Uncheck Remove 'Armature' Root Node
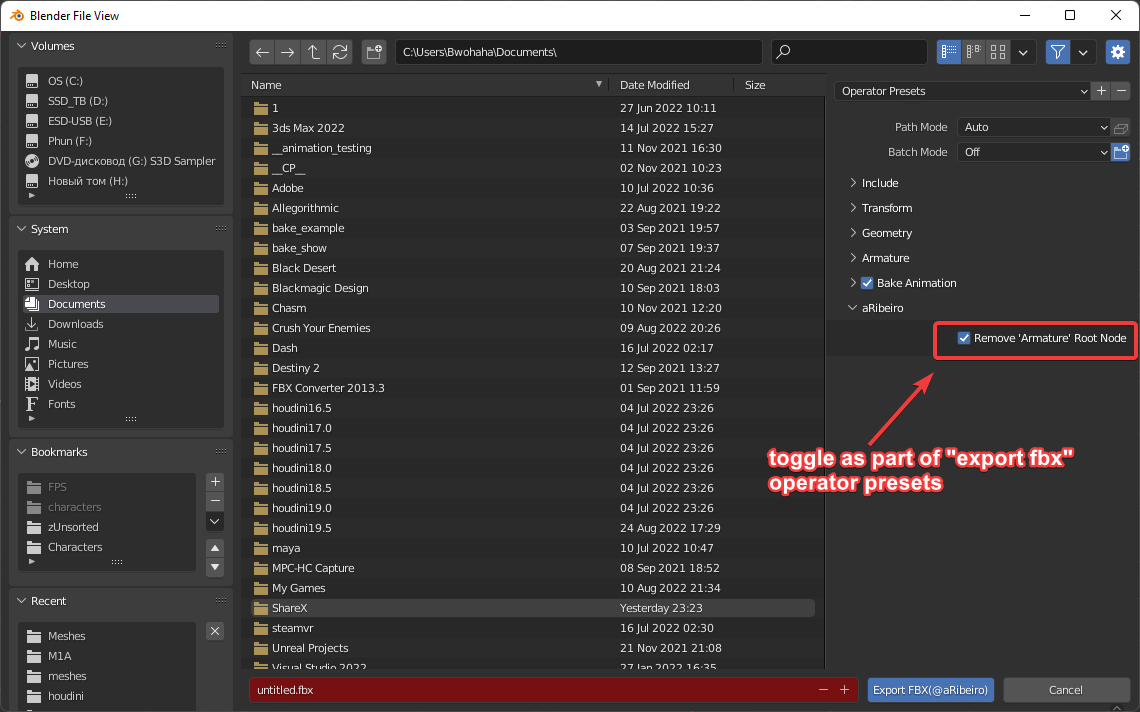This screenshot has height=712, width=1140. pos(964,338)
